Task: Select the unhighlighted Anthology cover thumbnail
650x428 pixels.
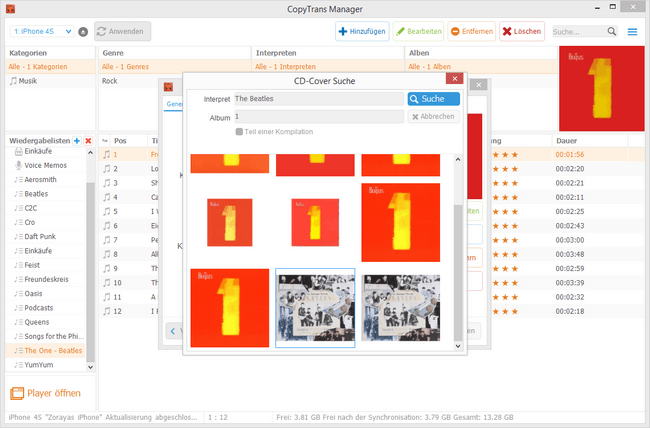Action: (400, 308)
